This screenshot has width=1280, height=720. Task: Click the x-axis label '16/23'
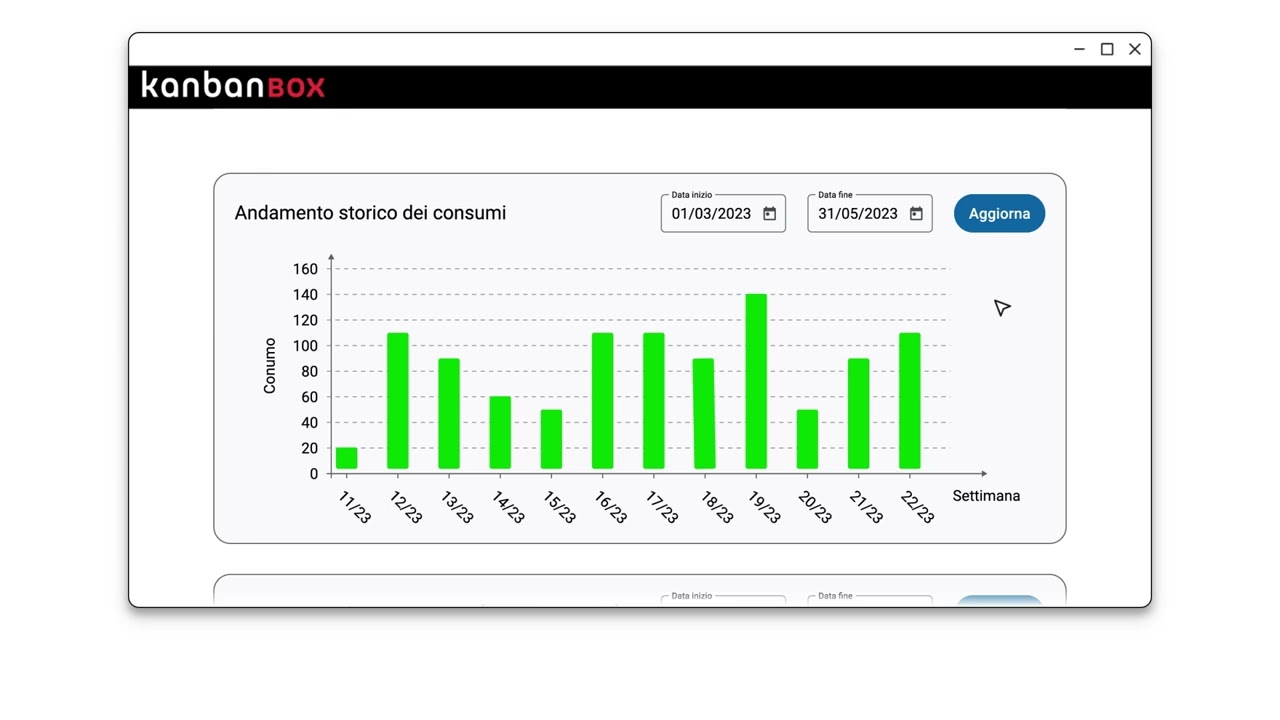[x=610, y=508]
